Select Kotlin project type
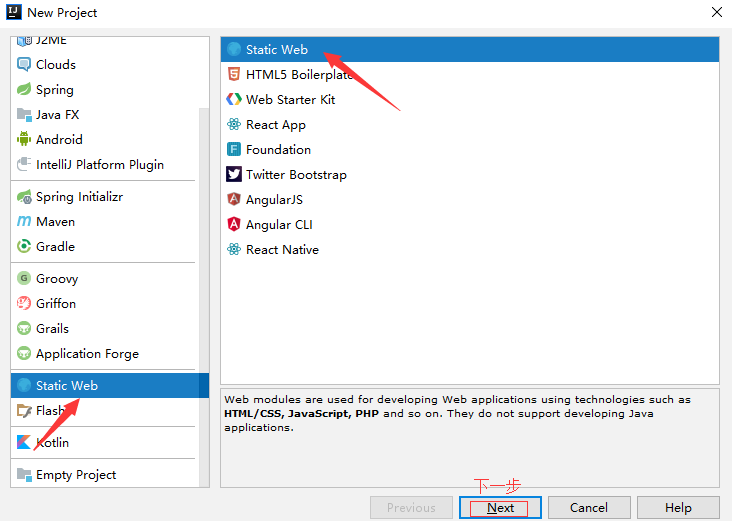The image size is (732, 521). tap(105, 442)
